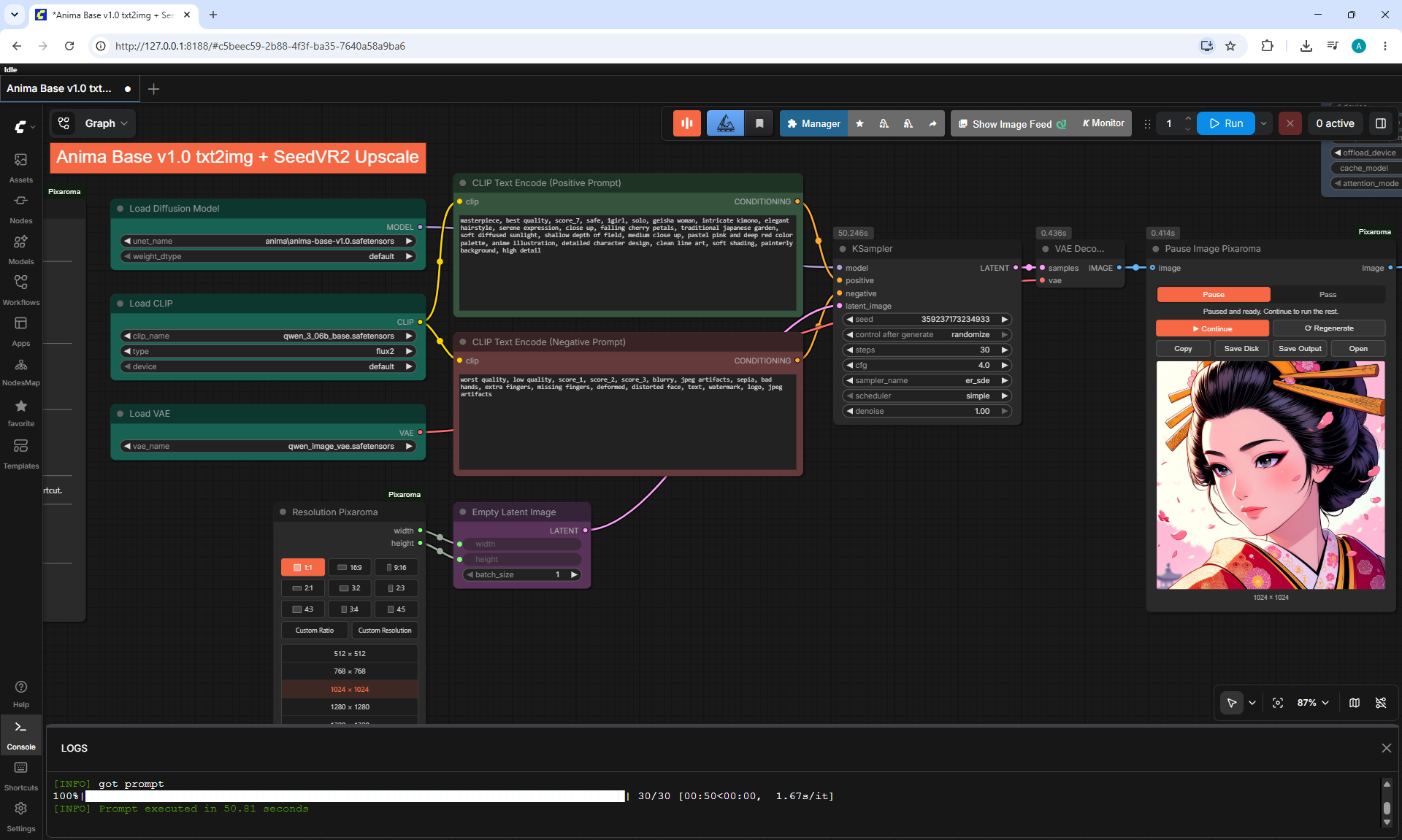Open the vae_name selector
The height and width of the screenshot is (840, 1402).
point(268,446)
